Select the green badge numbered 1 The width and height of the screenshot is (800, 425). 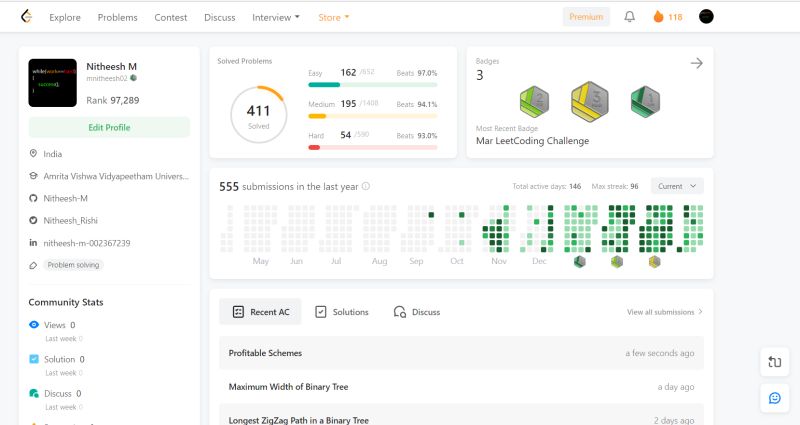tap(645, 102)
